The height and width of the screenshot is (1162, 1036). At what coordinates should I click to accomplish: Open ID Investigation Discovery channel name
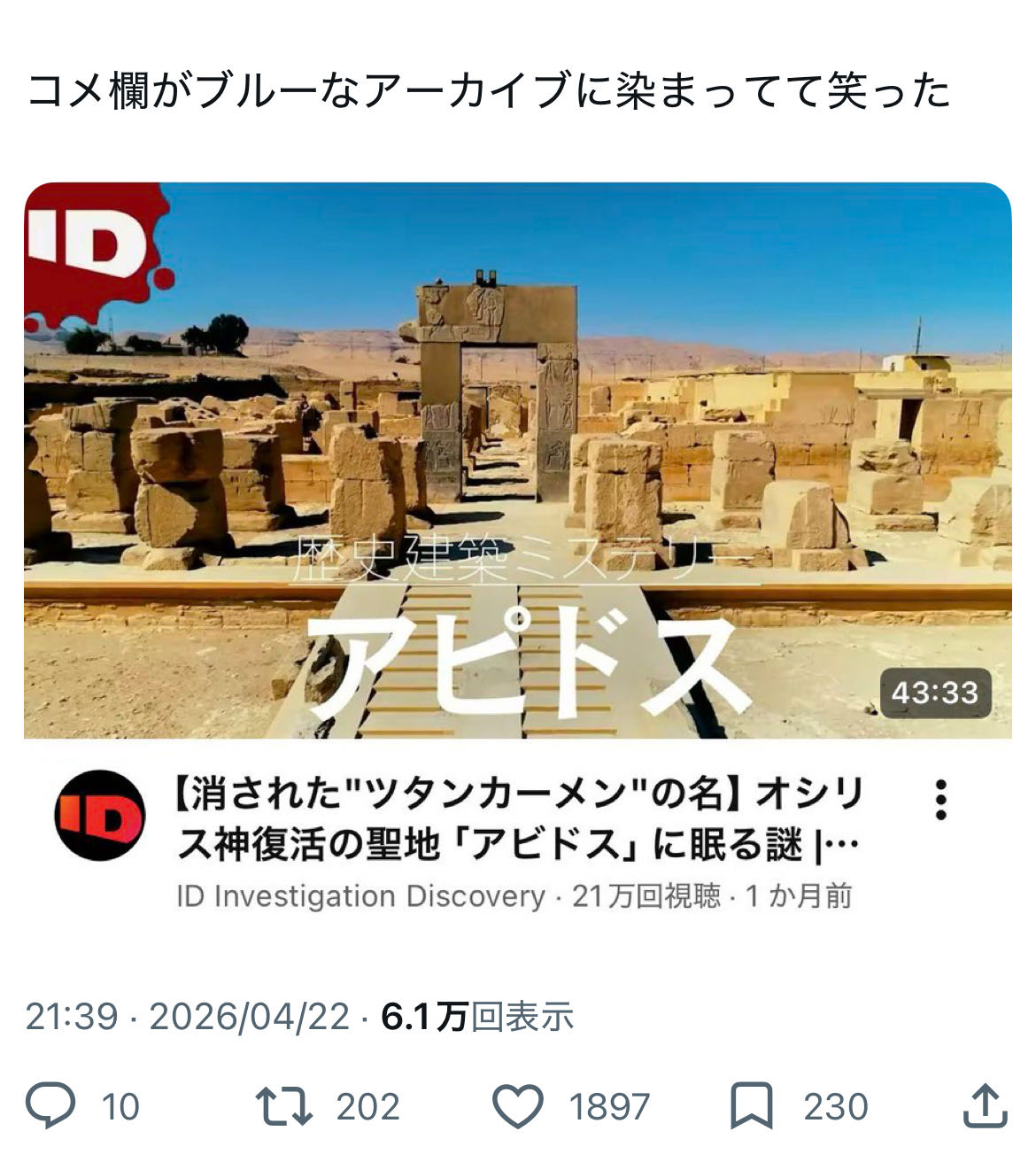(x=360, y=896)
